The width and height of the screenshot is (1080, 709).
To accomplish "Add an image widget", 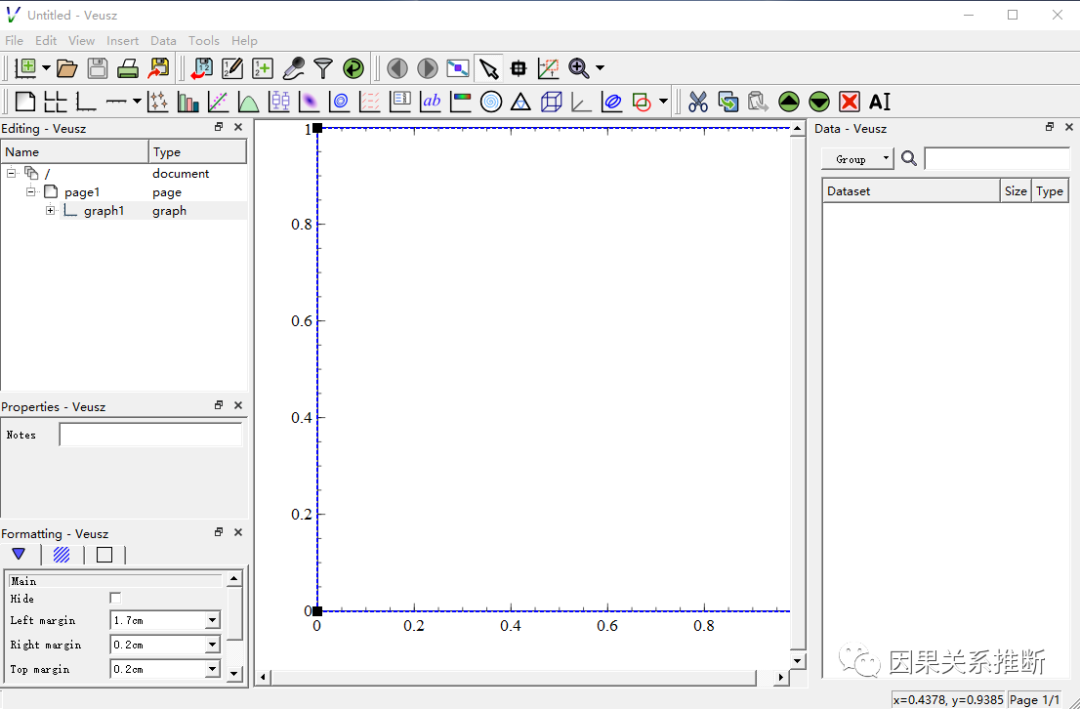I will pos(309,102).
